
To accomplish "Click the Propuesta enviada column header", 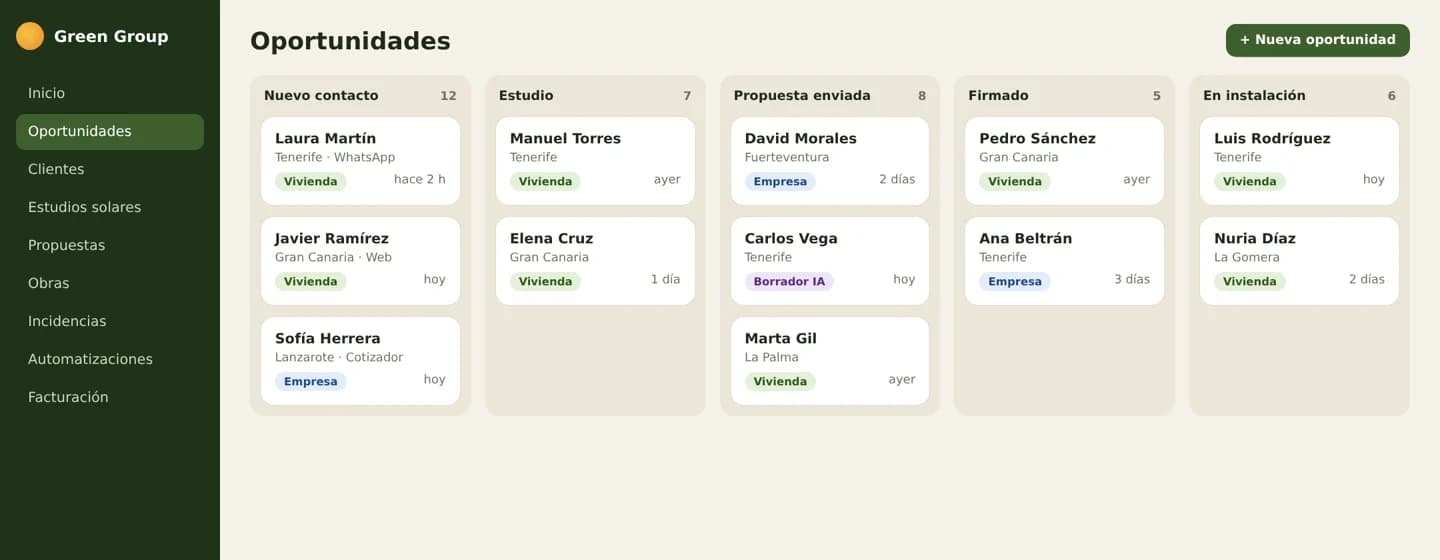I will coord(802,96).
